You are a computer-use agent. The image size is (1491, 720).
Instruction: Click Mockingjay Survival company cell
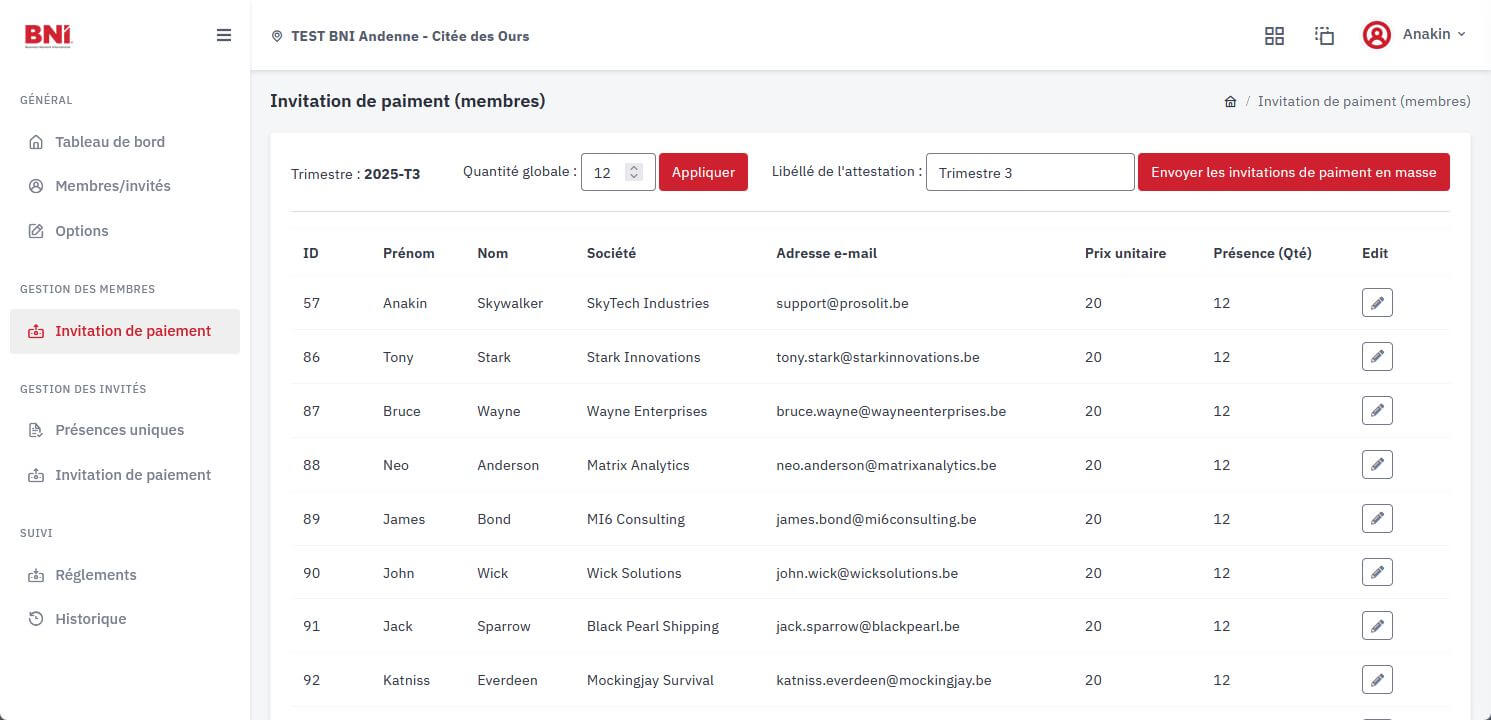(x=650, y=680)
